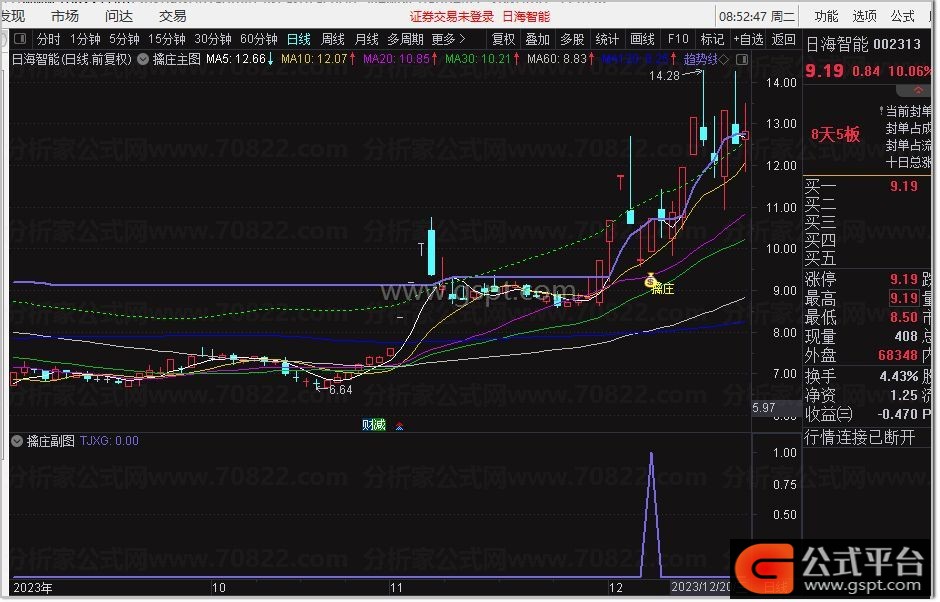Toggle the panel layout icon left of 分时
The height and width of the screenshot is (602, 940).
(20, 39)
